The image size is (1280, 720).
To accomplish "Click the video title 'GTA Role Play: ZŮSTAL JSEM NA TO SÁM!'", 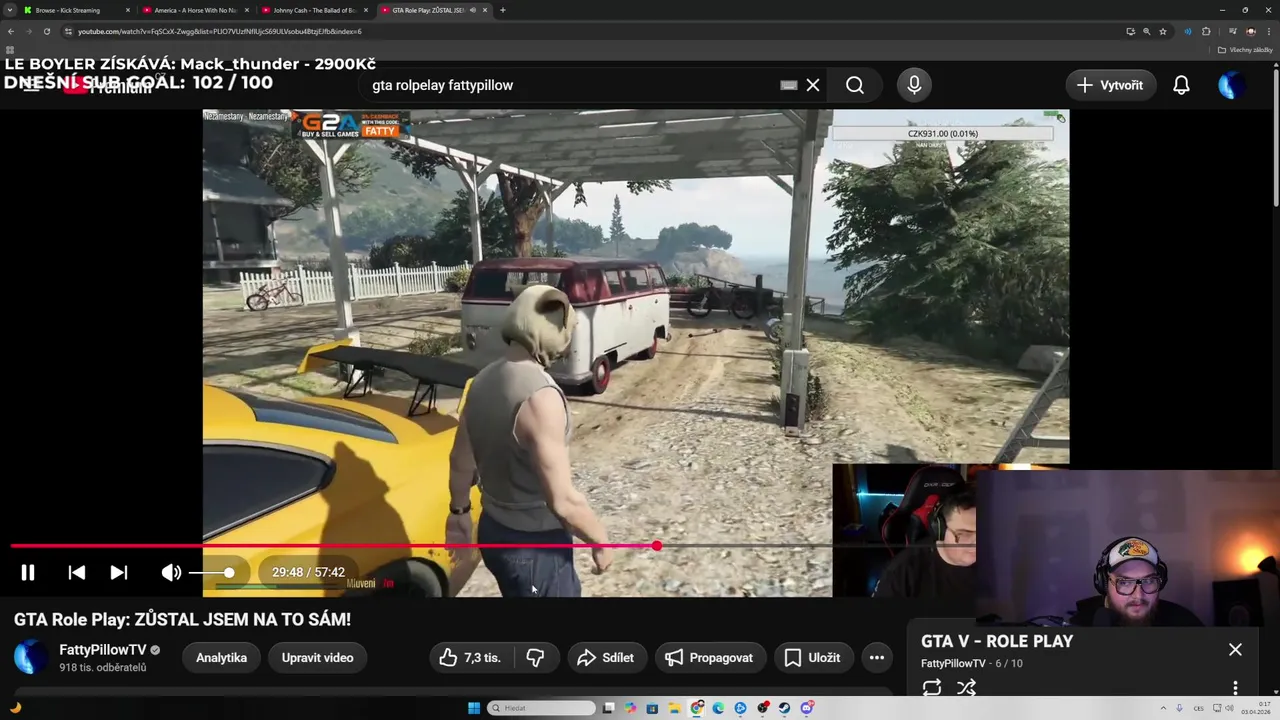I will coord(182,619).
